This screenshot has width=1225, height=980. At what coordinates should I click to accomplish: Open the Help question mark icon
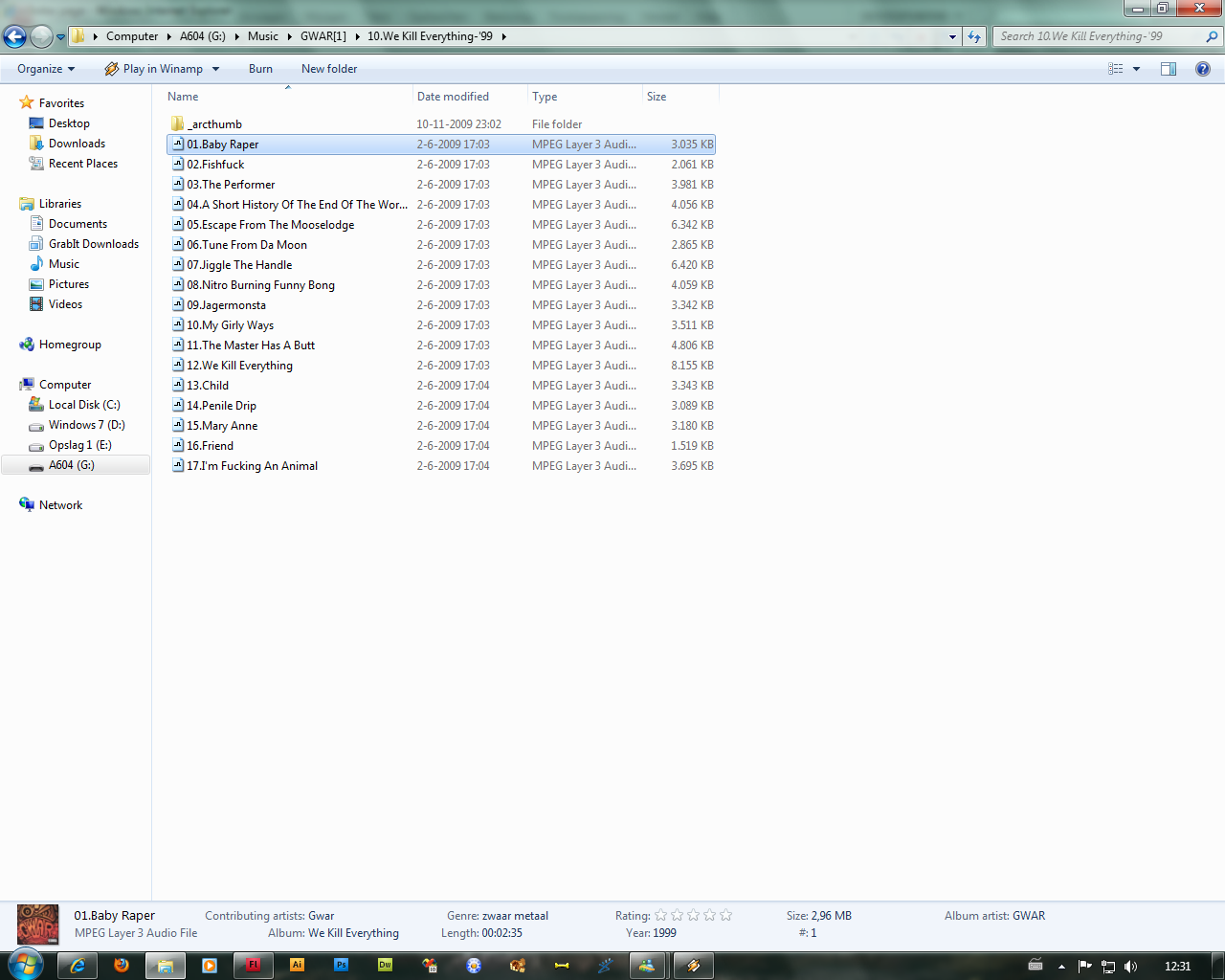click(x=1203, y=69)
